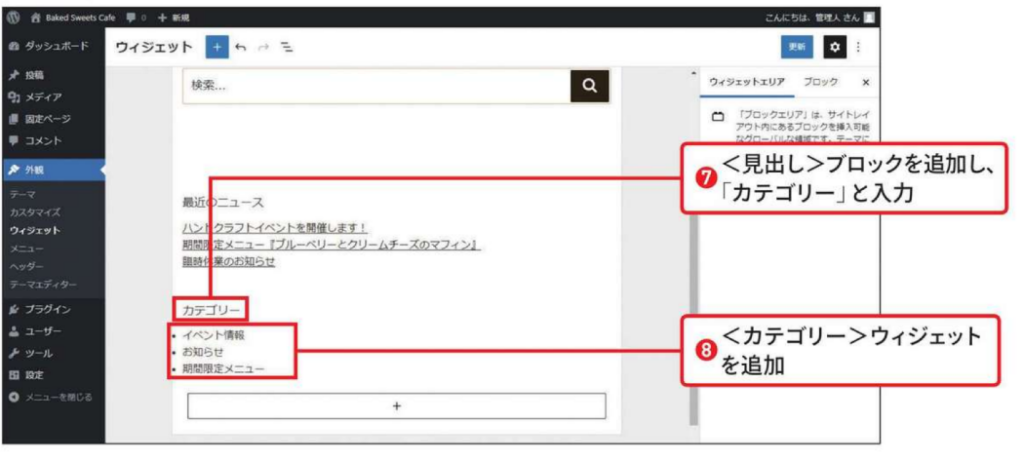Click the magnifier search button
The image size is (1024, 460).
[590, 86]
